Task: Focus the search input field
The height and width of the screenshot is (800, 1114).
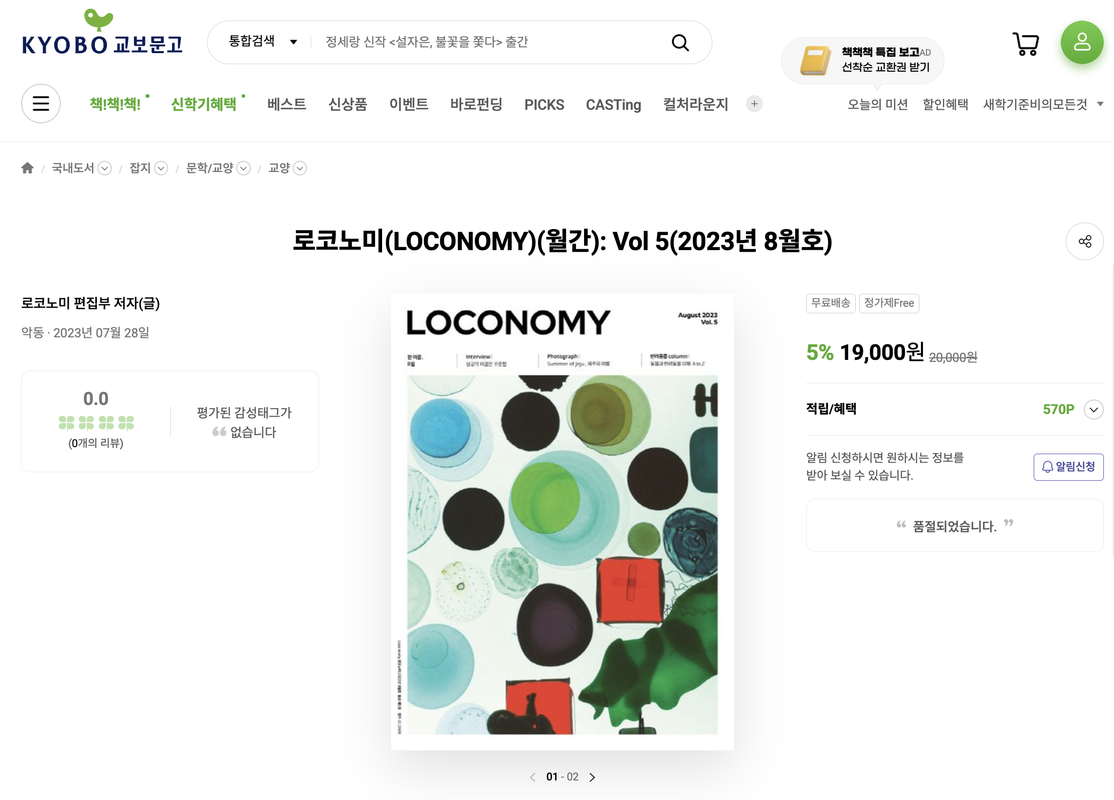Action: 490,42
